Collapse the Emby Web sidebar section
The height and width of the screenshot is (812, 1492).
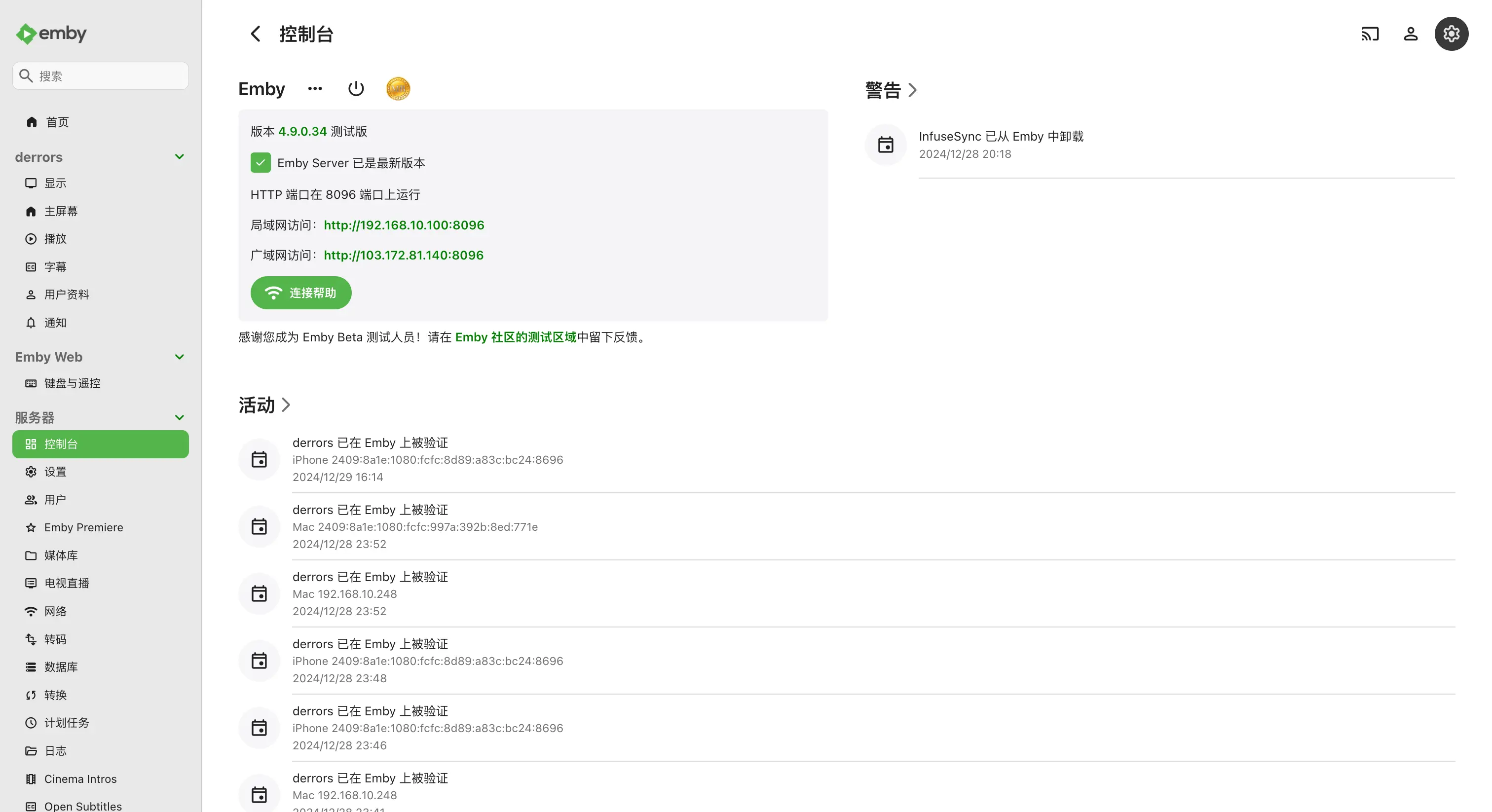pyautogui.click(x=180, y=357)
